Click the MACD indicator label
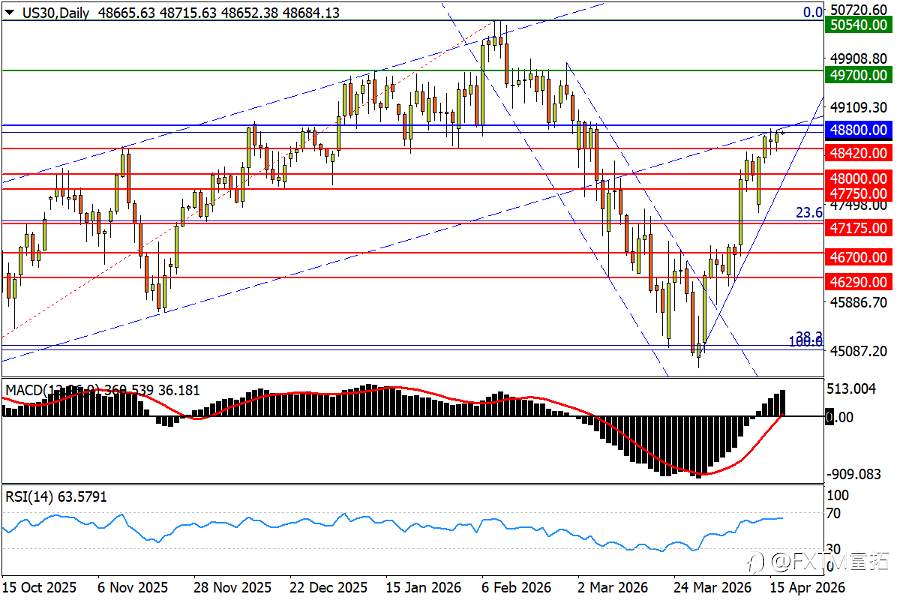This screenshot has width=900, height=600. tap(102, 390)
